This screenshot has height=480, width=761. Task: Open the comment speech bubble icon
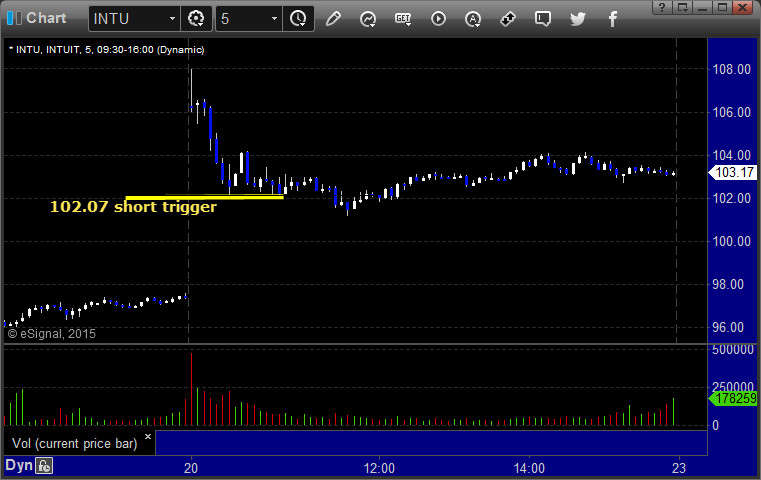[543, 19]
